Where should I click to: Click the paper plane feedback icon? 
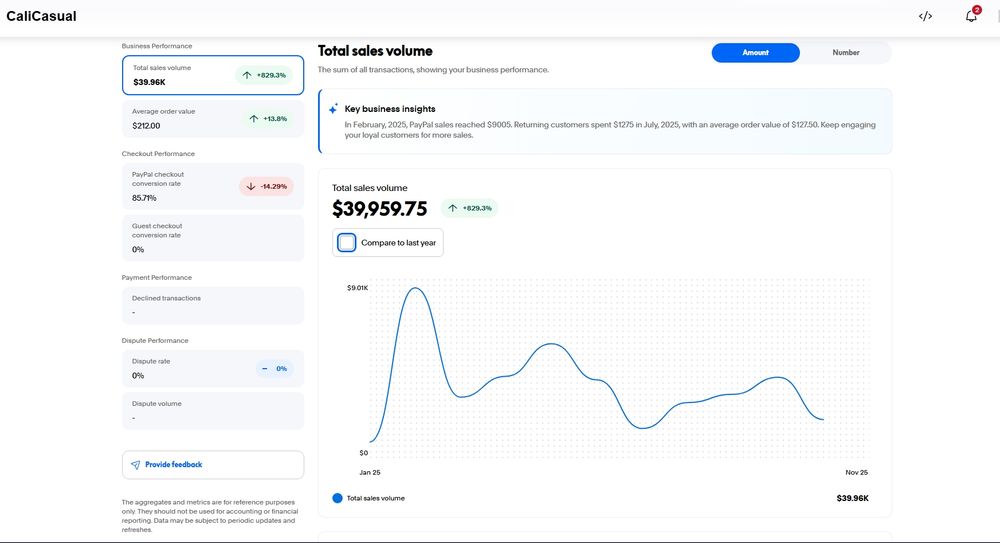[x=135, y=465]
